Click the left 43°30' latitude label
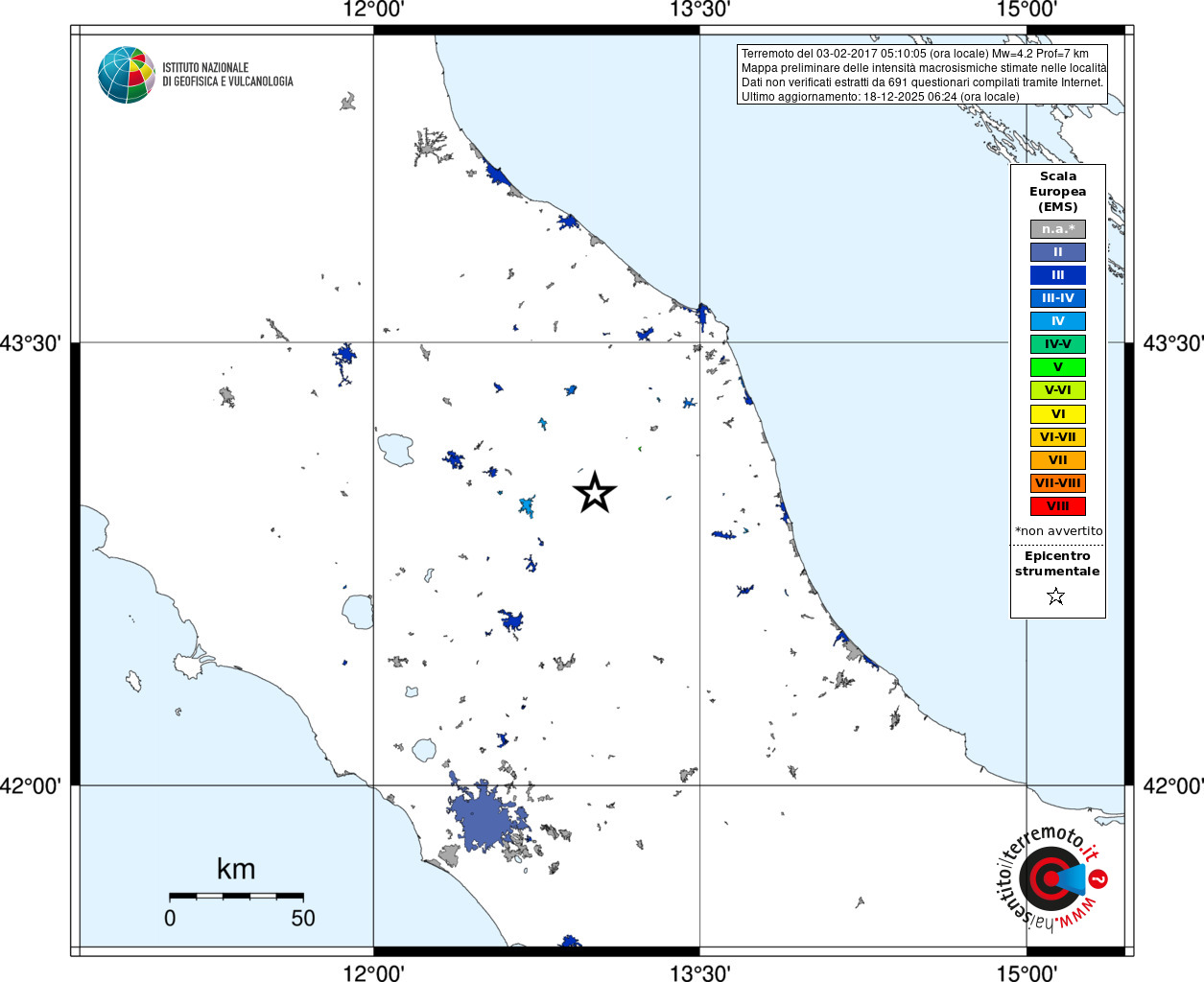 click(x=32, y=343)
